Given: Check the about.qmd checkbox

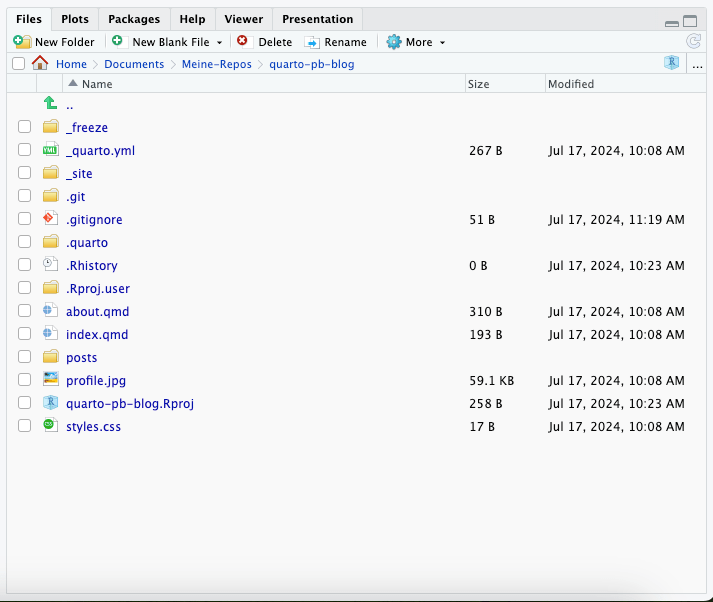Looking at the screenshot, I should 25,311.
